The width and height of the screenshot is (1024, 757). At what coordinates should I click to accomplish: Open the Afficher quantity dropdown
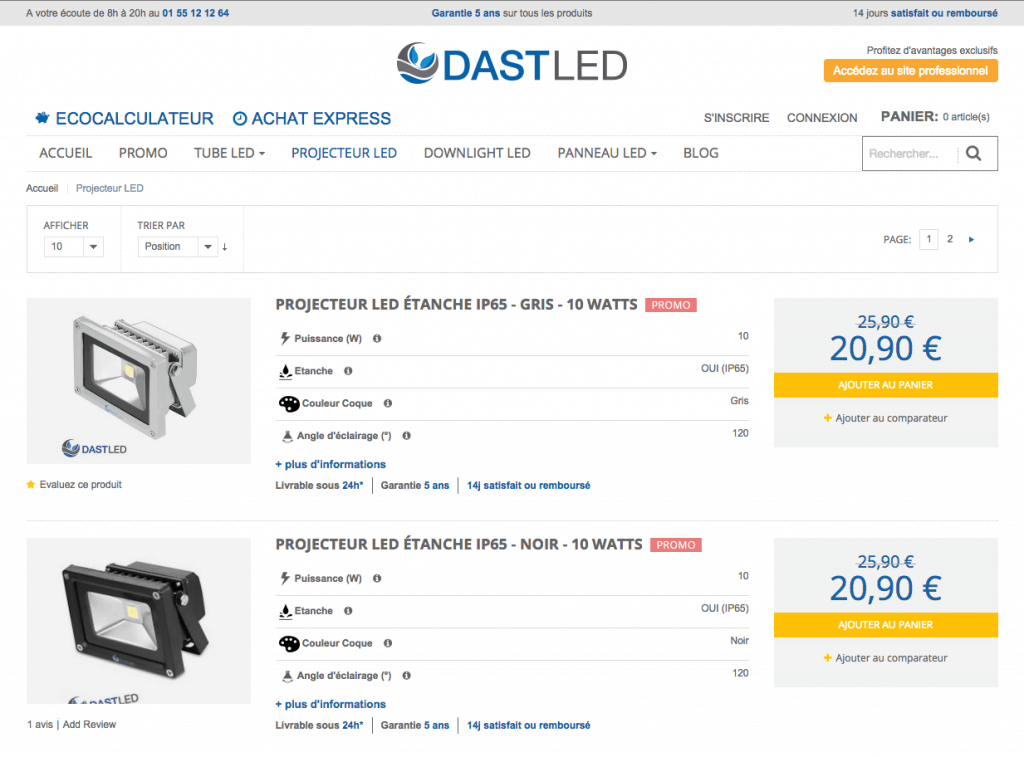pyautogui.click(x=73, y=247)
